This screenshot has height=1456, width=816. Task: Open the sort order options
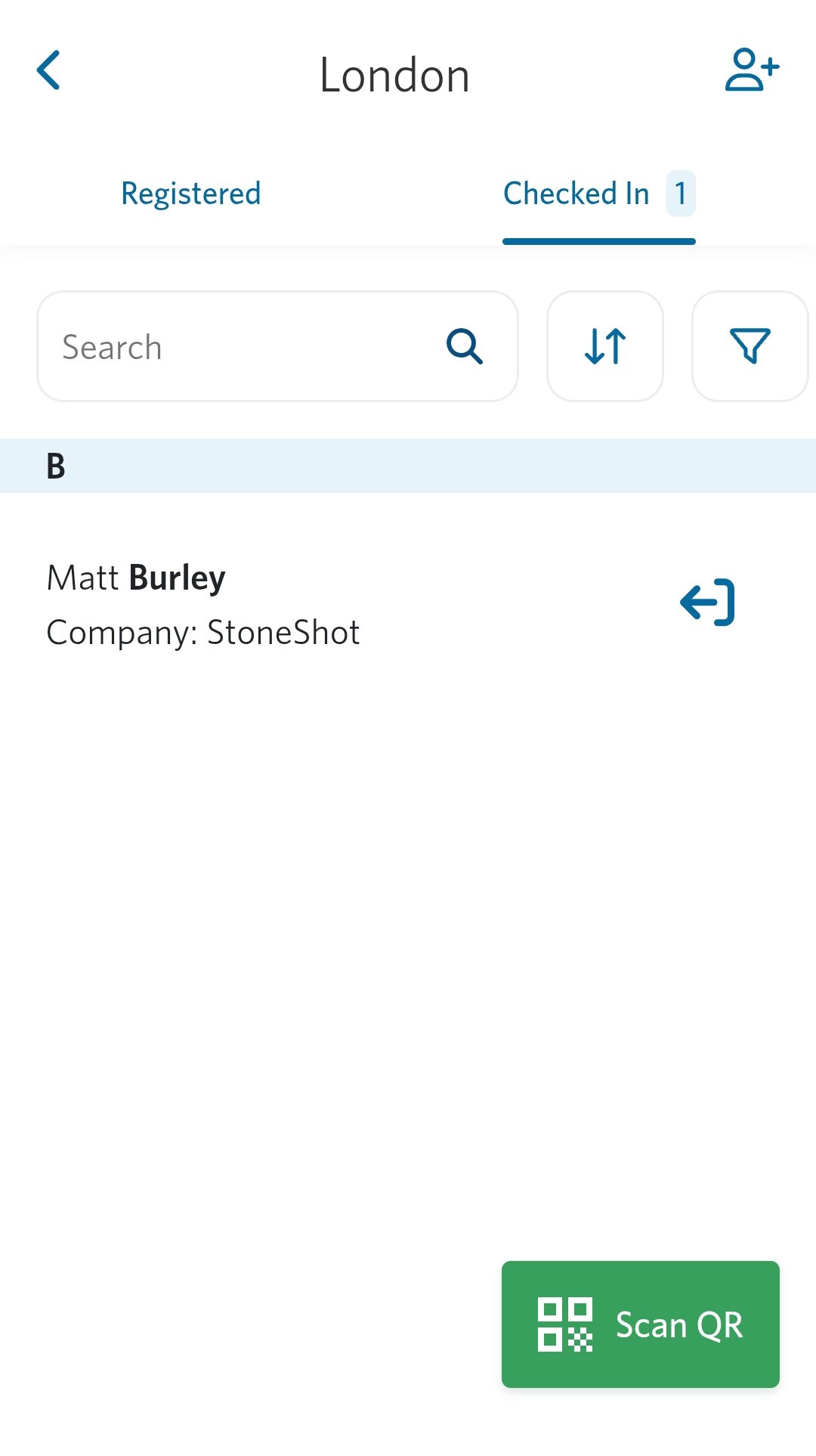[605, 346]
